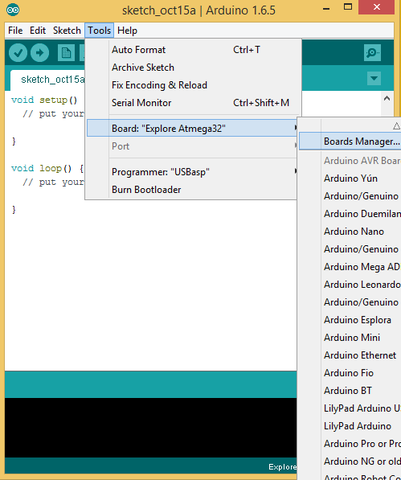Select Arduino Nano board
Image resolution: width=401 pixels, height=480 pixels.
click(x=350, y=231)
